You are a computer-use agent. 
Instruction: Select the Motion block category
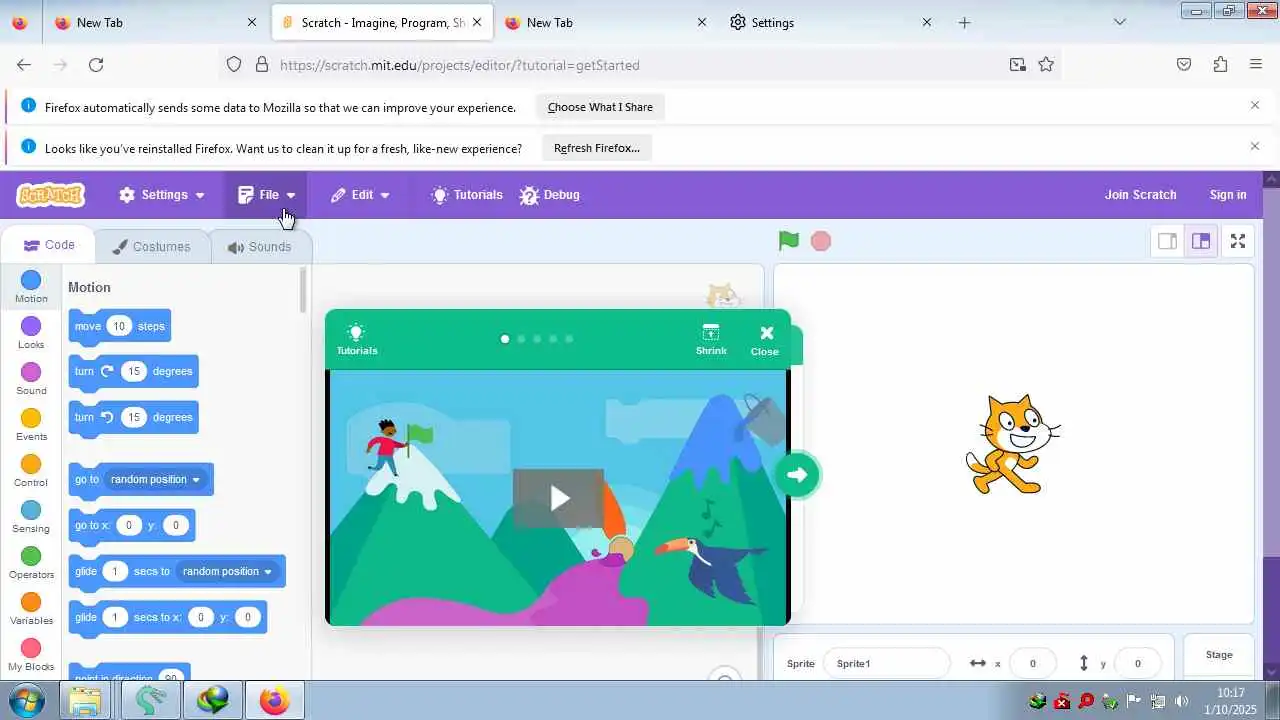pyautogui.click(x=31, y=288)
